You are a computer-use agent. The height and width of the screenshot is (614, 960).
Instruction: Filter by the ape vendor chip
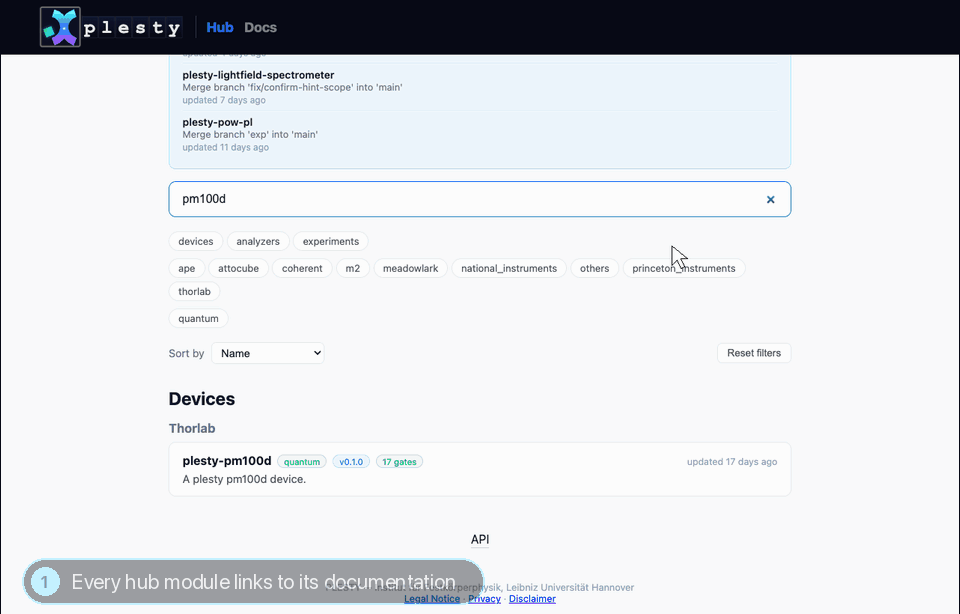click(x=187, y=268)
